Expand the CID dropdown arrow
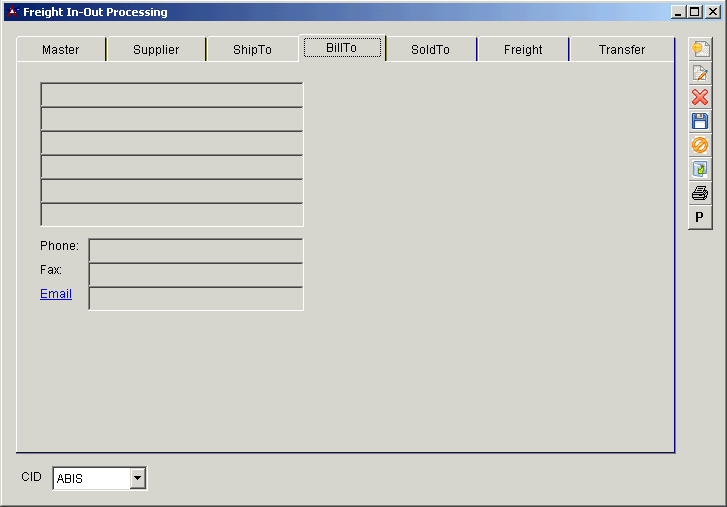The width and height of the screenshot is (727, 507). click(138, 479)
